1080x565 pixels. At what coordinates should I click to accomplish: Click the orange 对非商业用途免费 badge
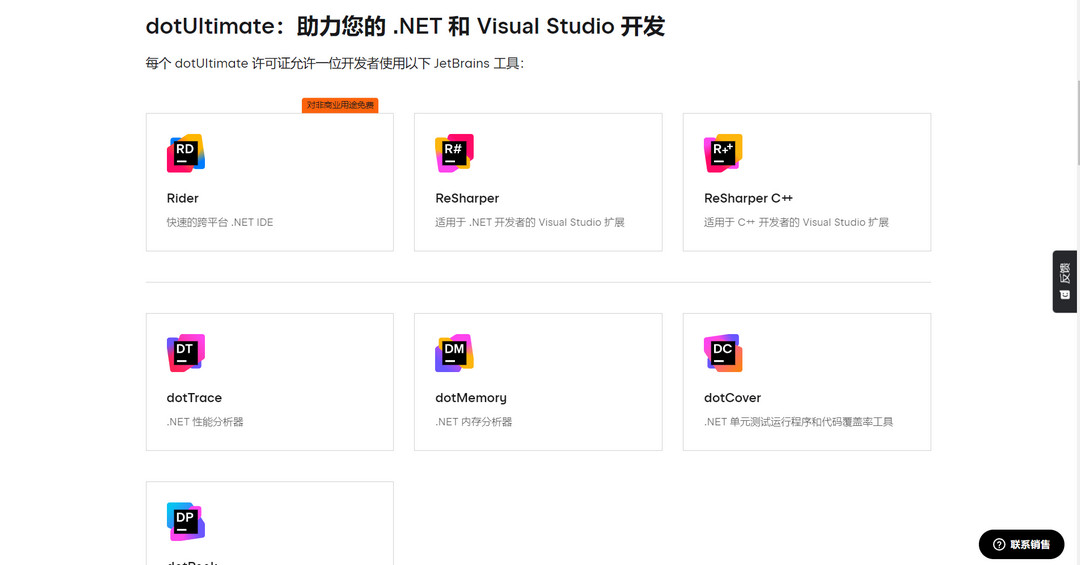(340, 105)
